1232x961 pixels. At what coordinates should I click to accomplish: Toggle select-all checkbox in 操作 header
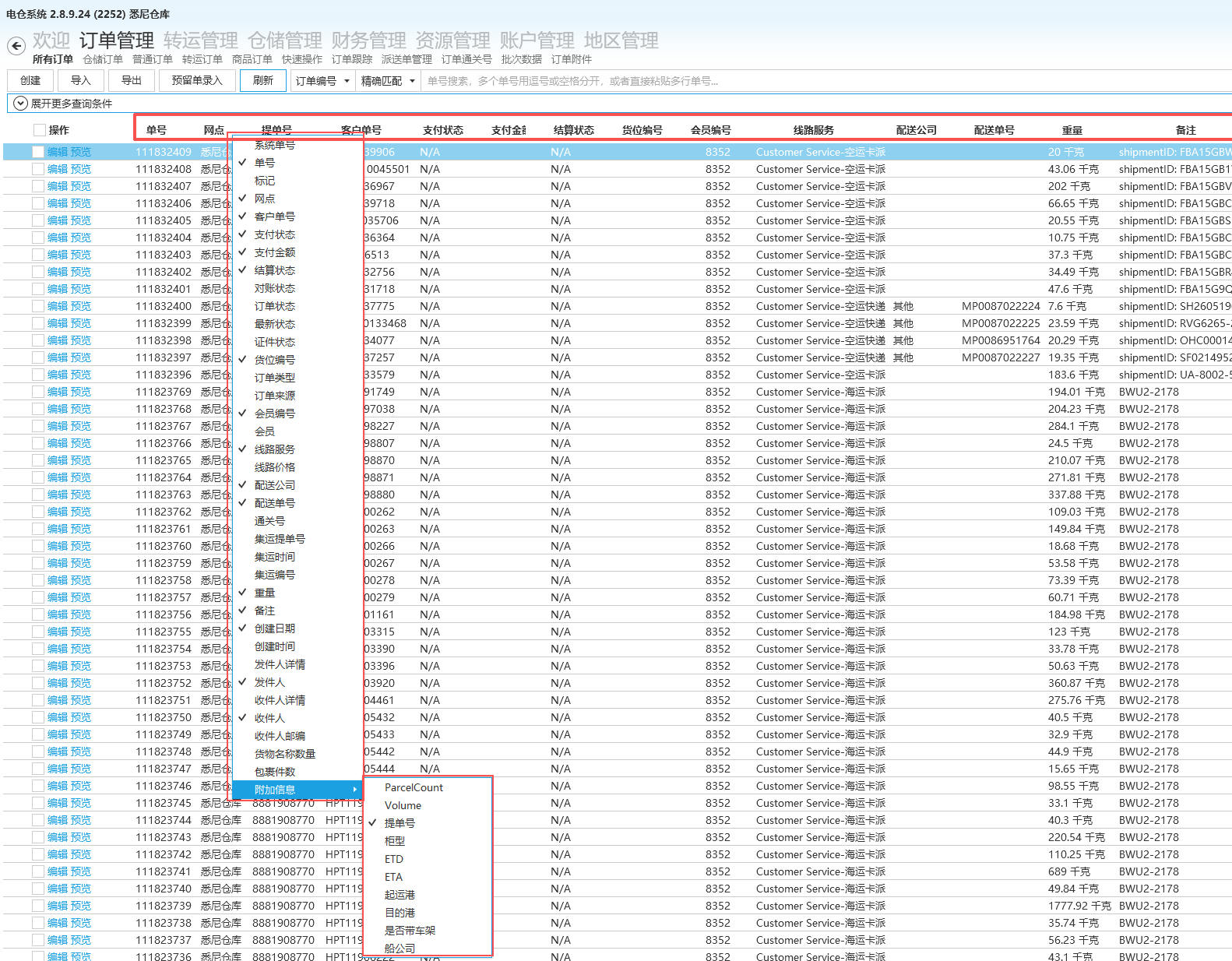point(40,130)
